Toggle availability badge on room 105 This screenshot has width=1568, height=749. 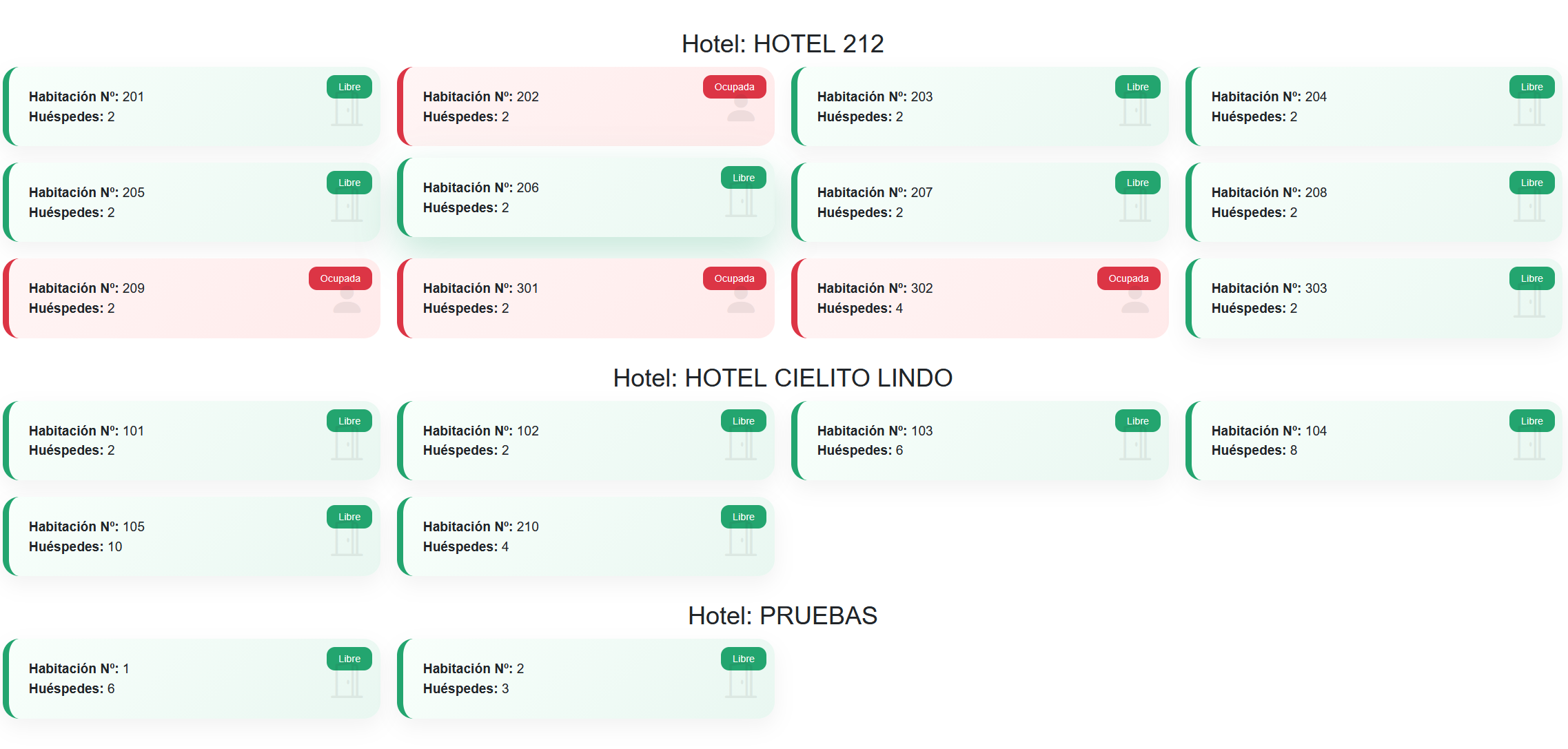349,516
